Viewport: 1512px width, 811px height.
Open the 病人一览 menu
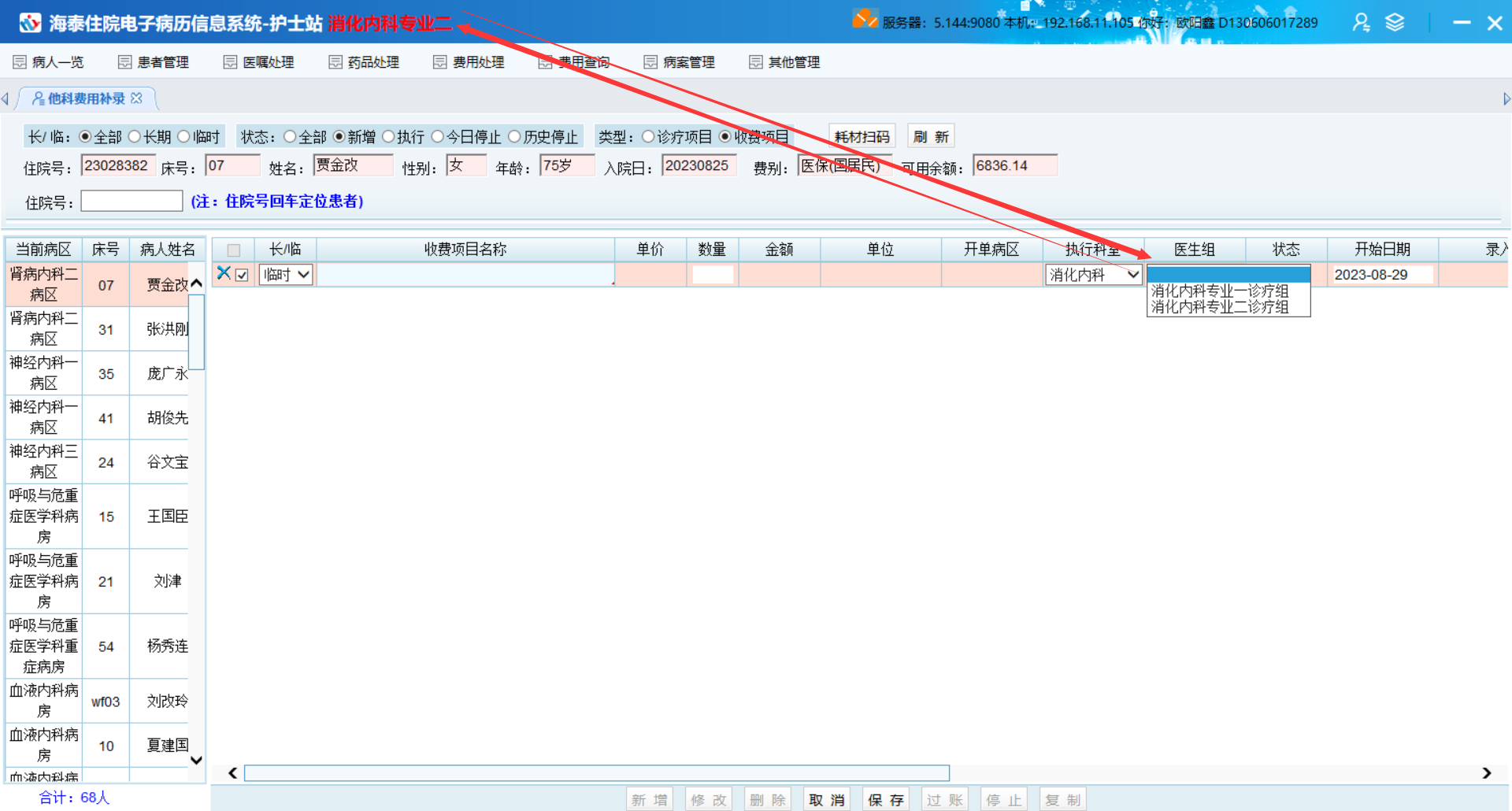click(x=48, y=62)
